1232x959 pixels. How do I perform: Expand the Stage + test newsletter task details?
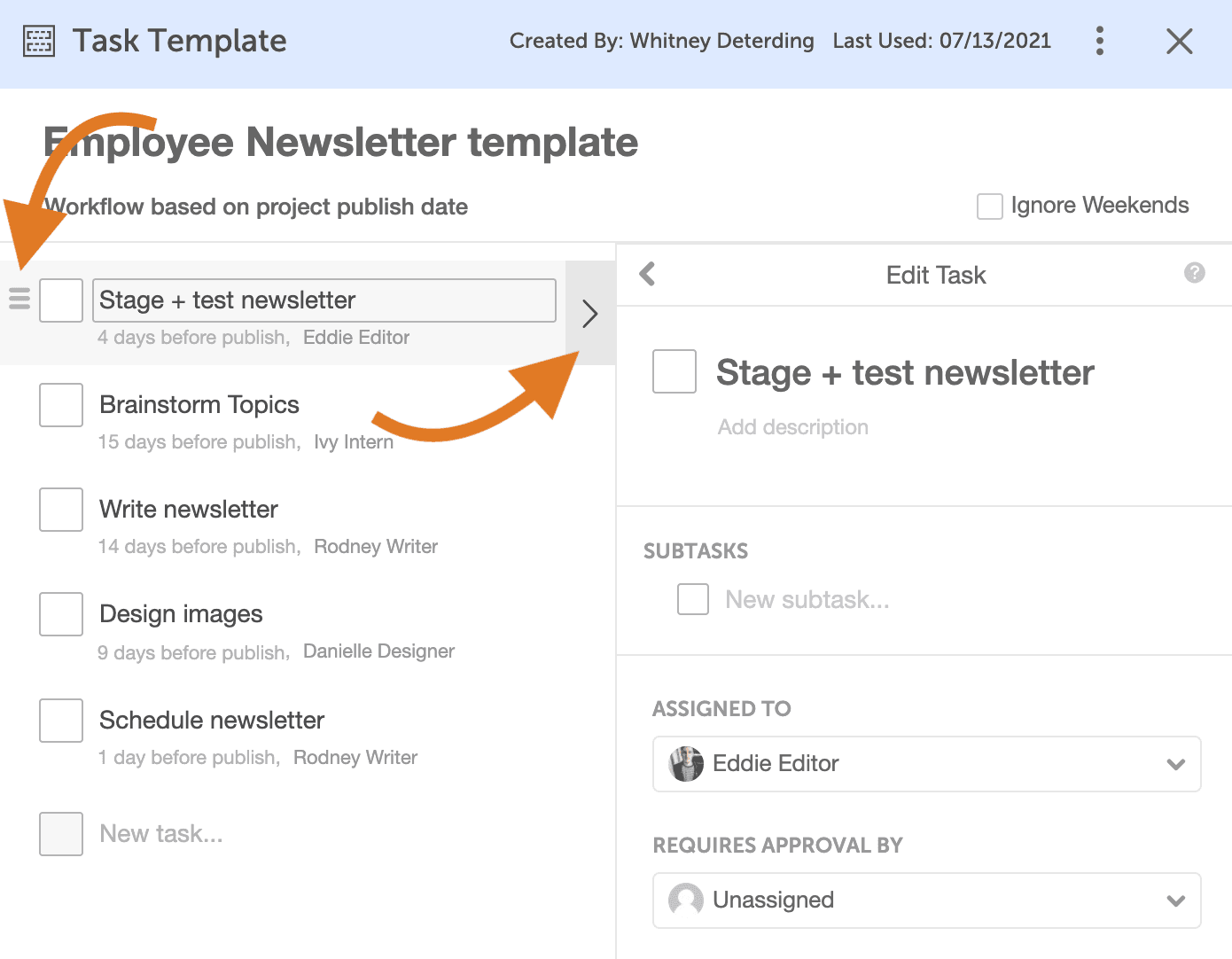point(589,313)
